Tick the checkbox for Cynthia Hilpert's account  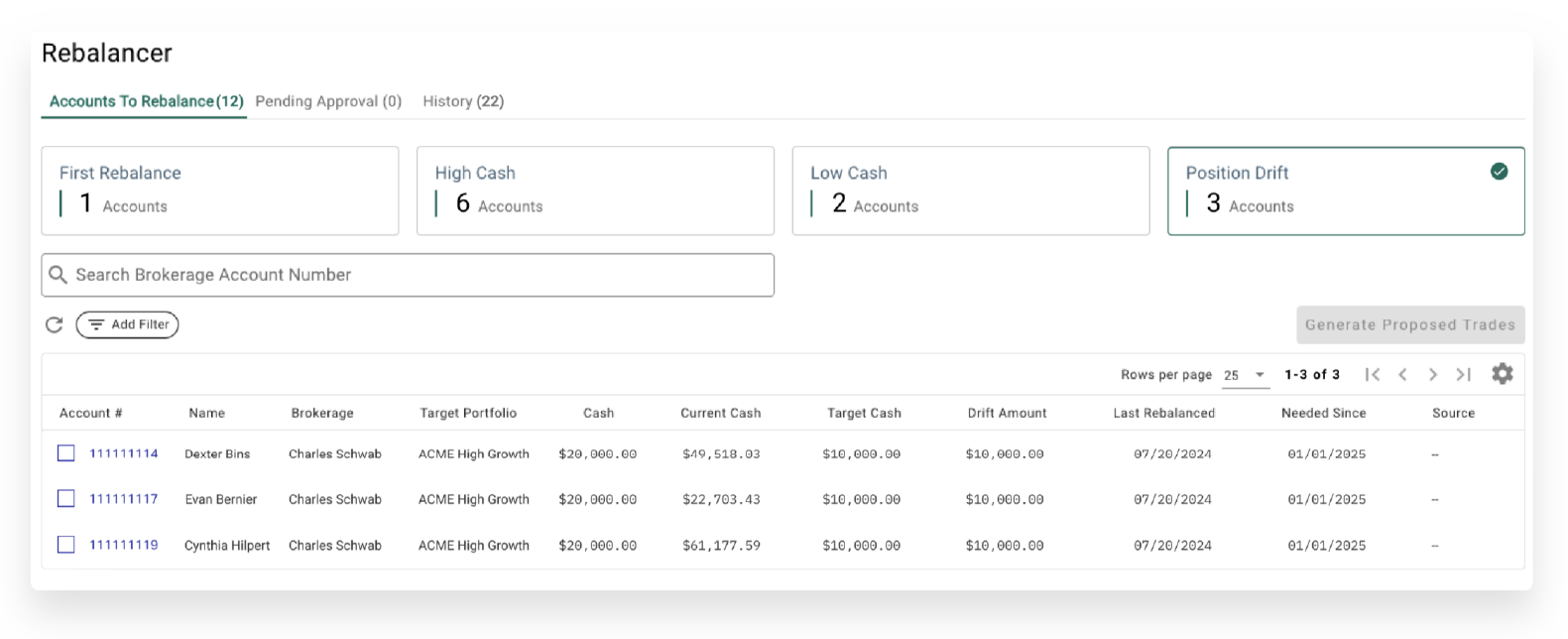pyautogui.click(x=66, y=545)
